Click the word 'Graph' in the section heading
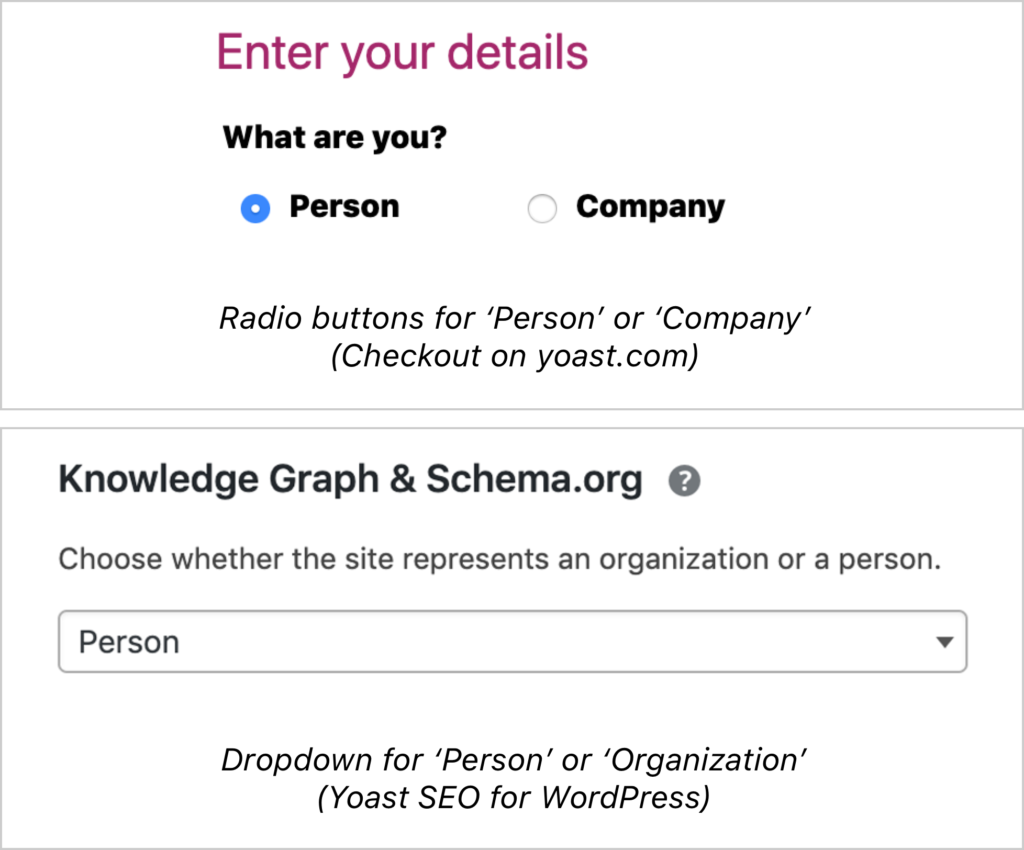The image size is (1024, 850). point(324,481)
